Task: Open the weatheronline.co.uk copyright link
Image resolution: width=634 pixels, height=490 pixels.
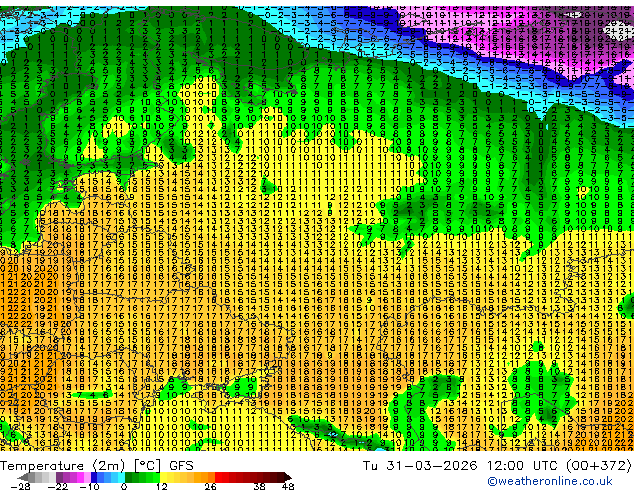Action: (x=549, y=481)
